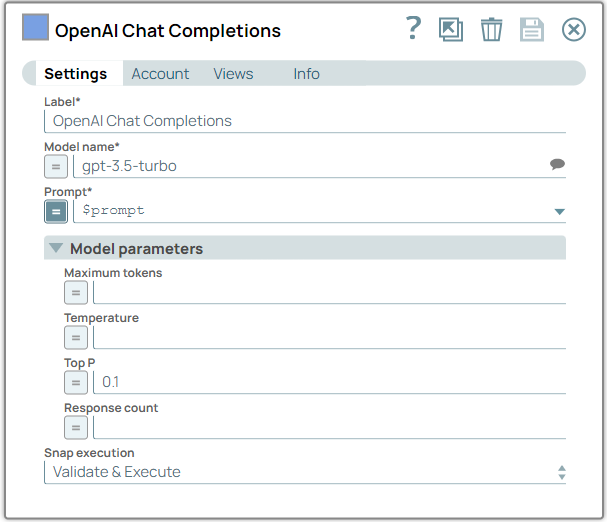Viewport: 607px width, 522px height.
Task: Click the blue snap icon beside the title
Action: 35,27
